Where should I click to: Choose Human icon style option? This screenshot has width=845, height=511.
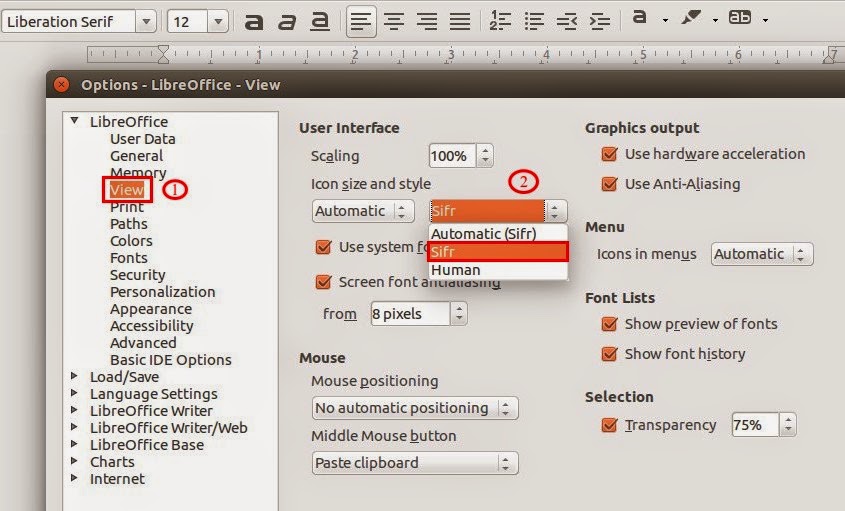tap(498, 270)
